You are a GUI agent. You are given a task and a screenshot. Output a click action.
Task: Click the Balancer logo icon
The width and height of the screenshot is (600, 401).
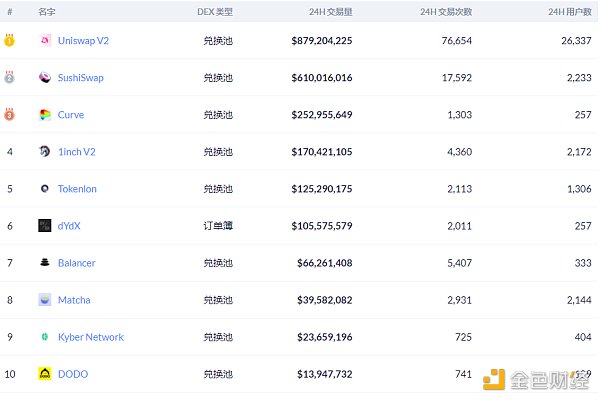click(45, 263)
